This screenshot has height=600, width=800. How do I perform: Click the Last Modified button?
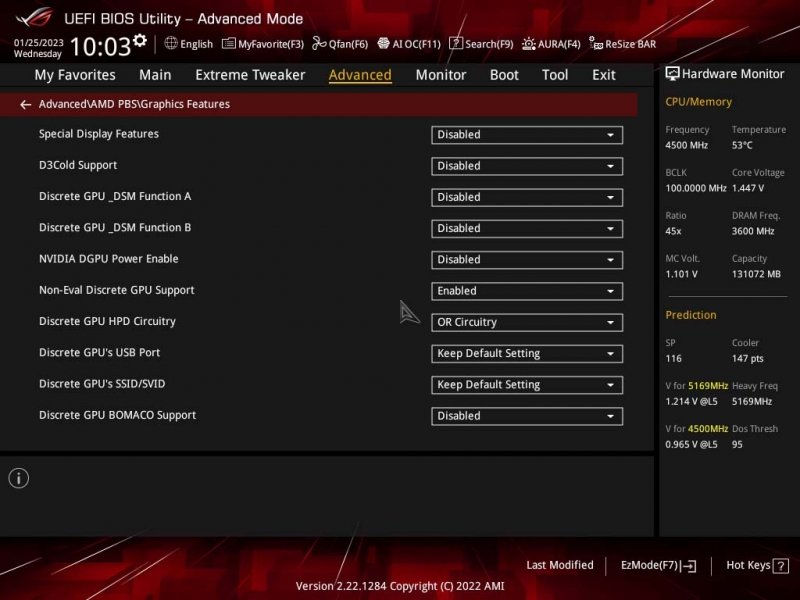coord(560,565)
